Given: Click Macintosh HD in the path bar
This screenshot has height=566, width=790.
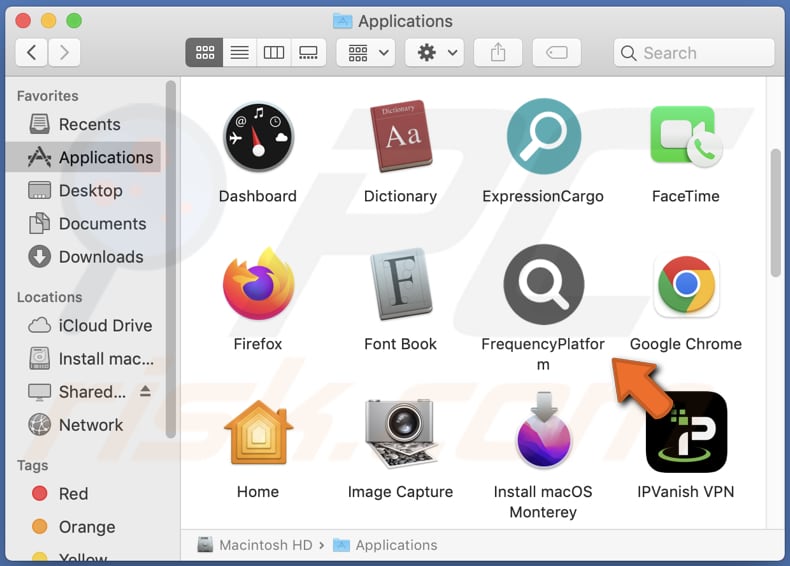Looking at the screenshot, I should (x=254, y=545).
